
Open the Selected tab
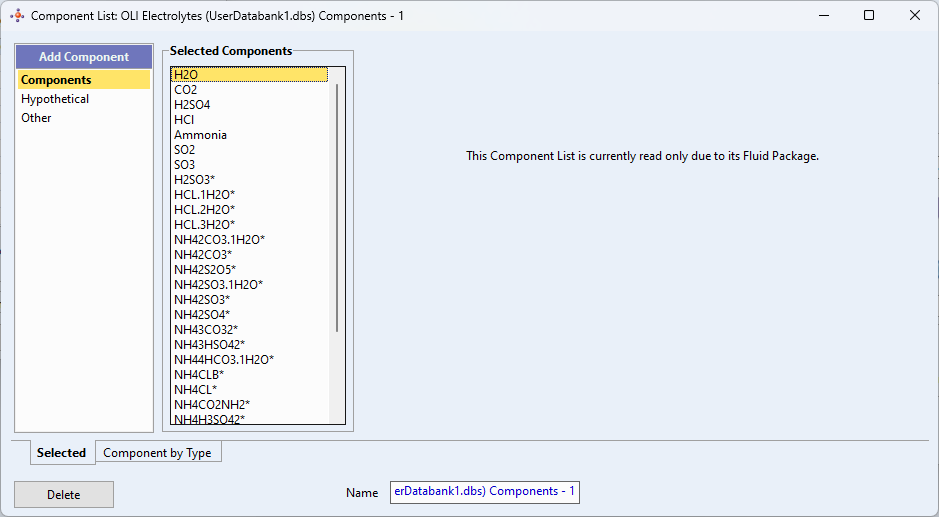point(62,453)
